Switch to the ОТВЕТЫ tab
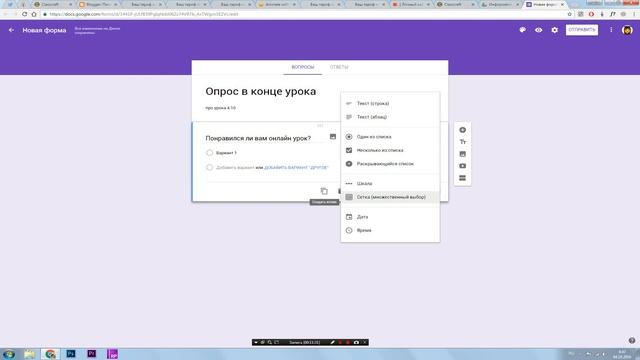The width and height of the screenshot is (640, 360). [339, 67]
